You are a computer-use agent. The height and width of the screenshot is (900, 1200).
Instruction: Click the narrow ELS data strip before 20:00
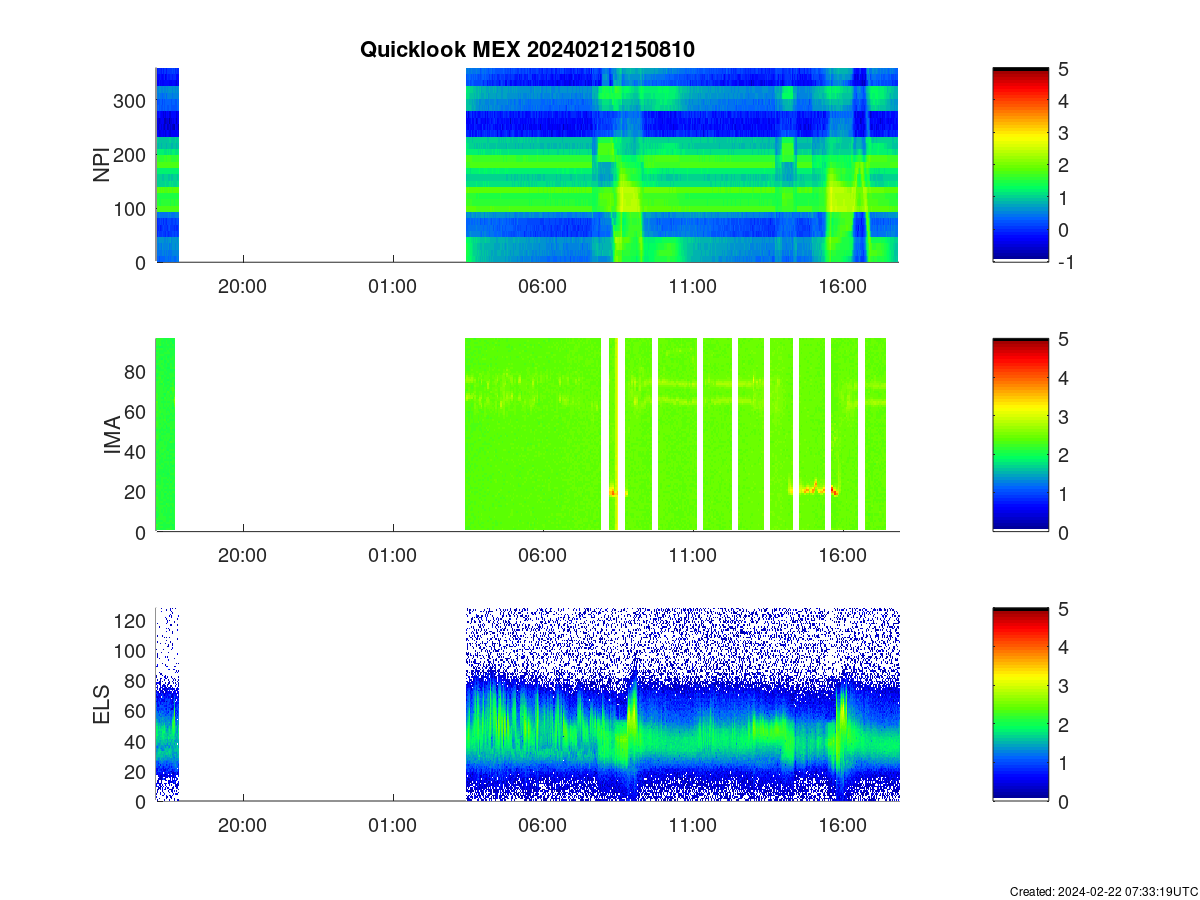167,704
